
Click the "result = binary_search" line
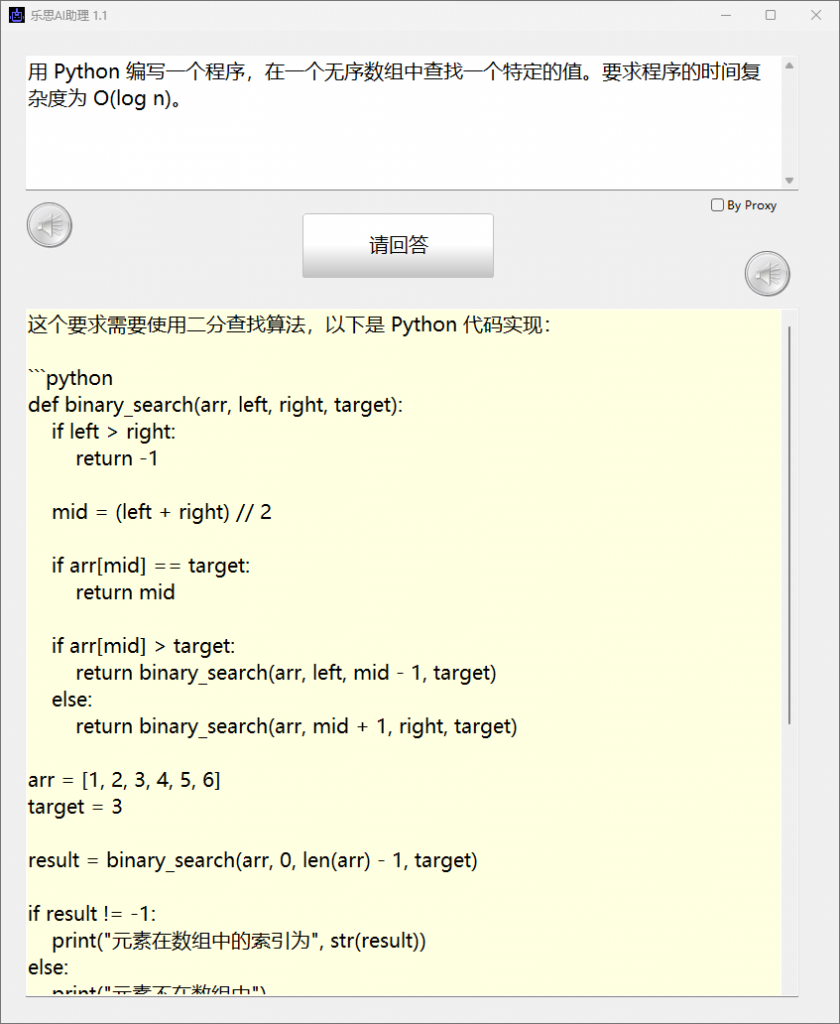(252, 860)
